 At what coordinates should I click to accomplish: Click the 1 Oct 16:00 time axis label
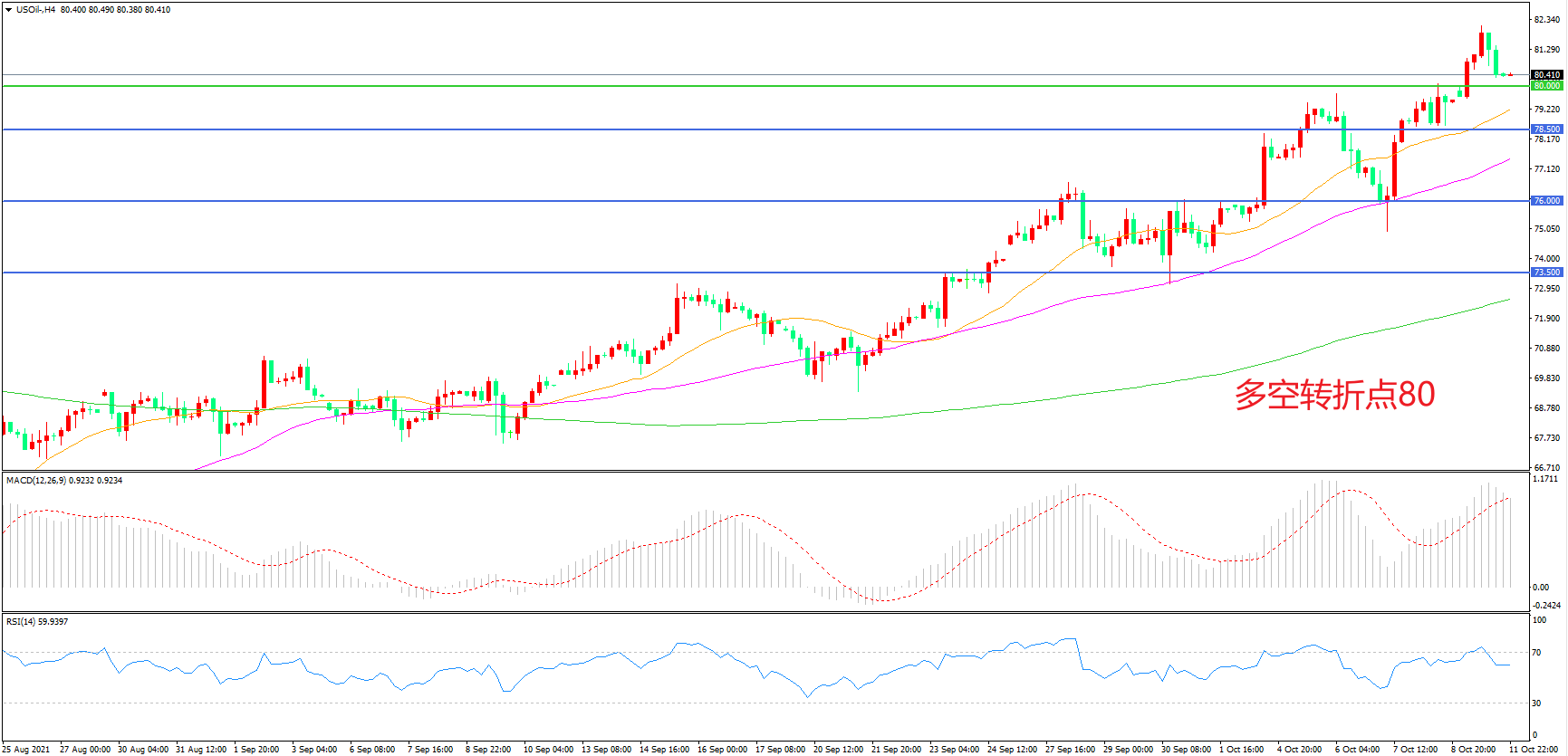pos(1241,749)
